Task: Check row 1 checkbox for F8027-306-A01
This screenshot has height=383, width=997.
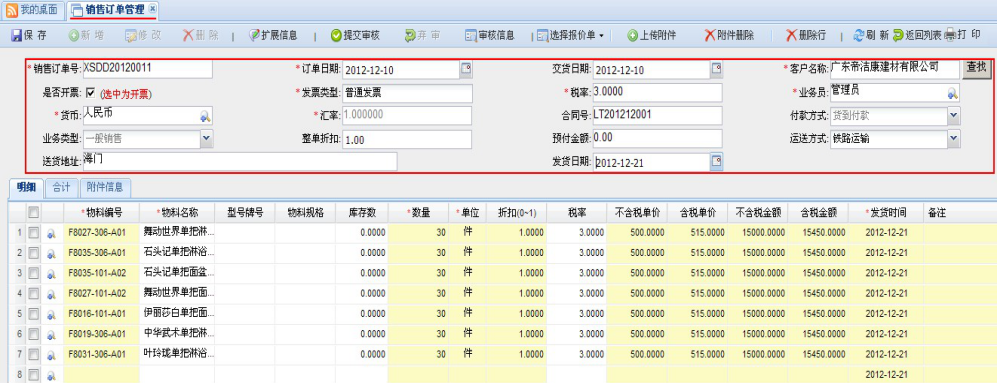Action: pos(33,233)
